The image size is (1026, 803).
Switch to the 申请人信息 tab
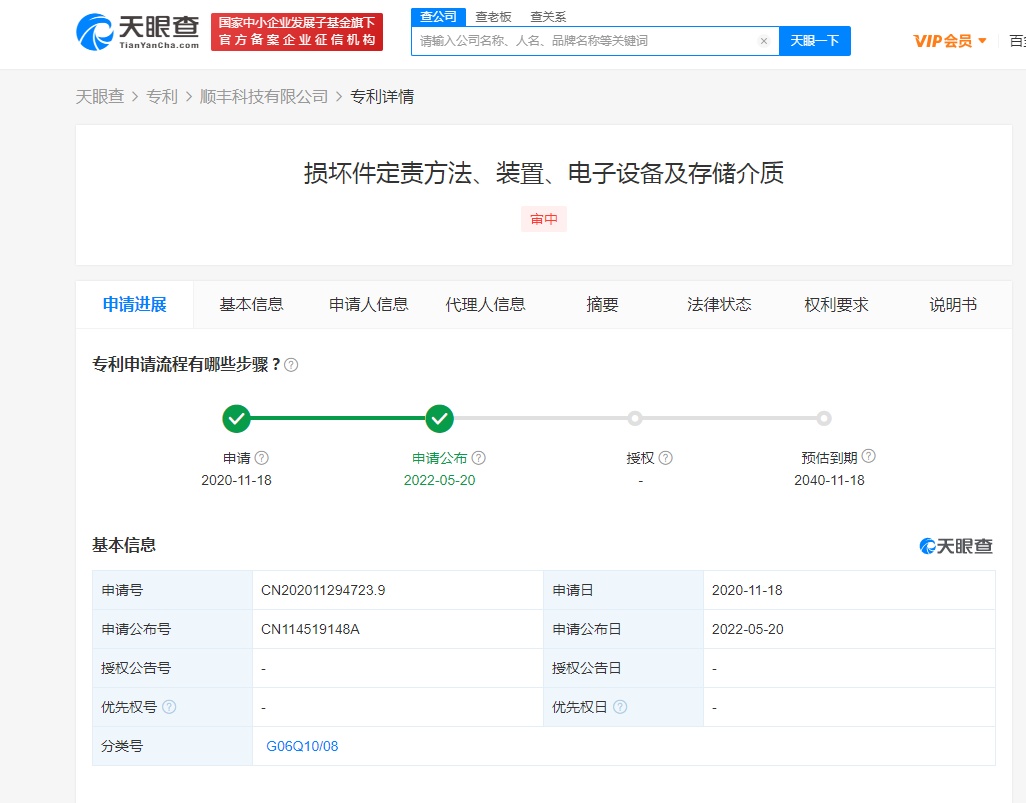pyautogui.click(x=368, y=304)
